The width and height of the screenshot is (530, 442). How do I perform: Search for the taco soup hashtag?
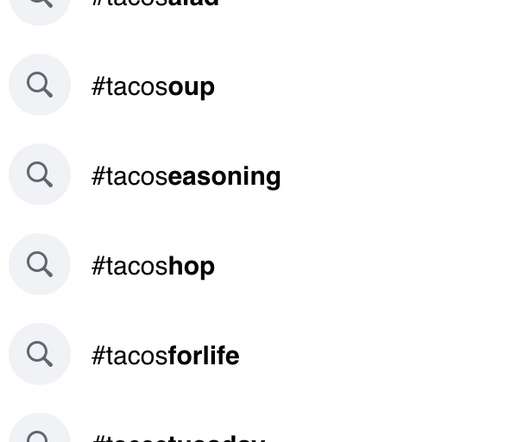tap(153, 87)
